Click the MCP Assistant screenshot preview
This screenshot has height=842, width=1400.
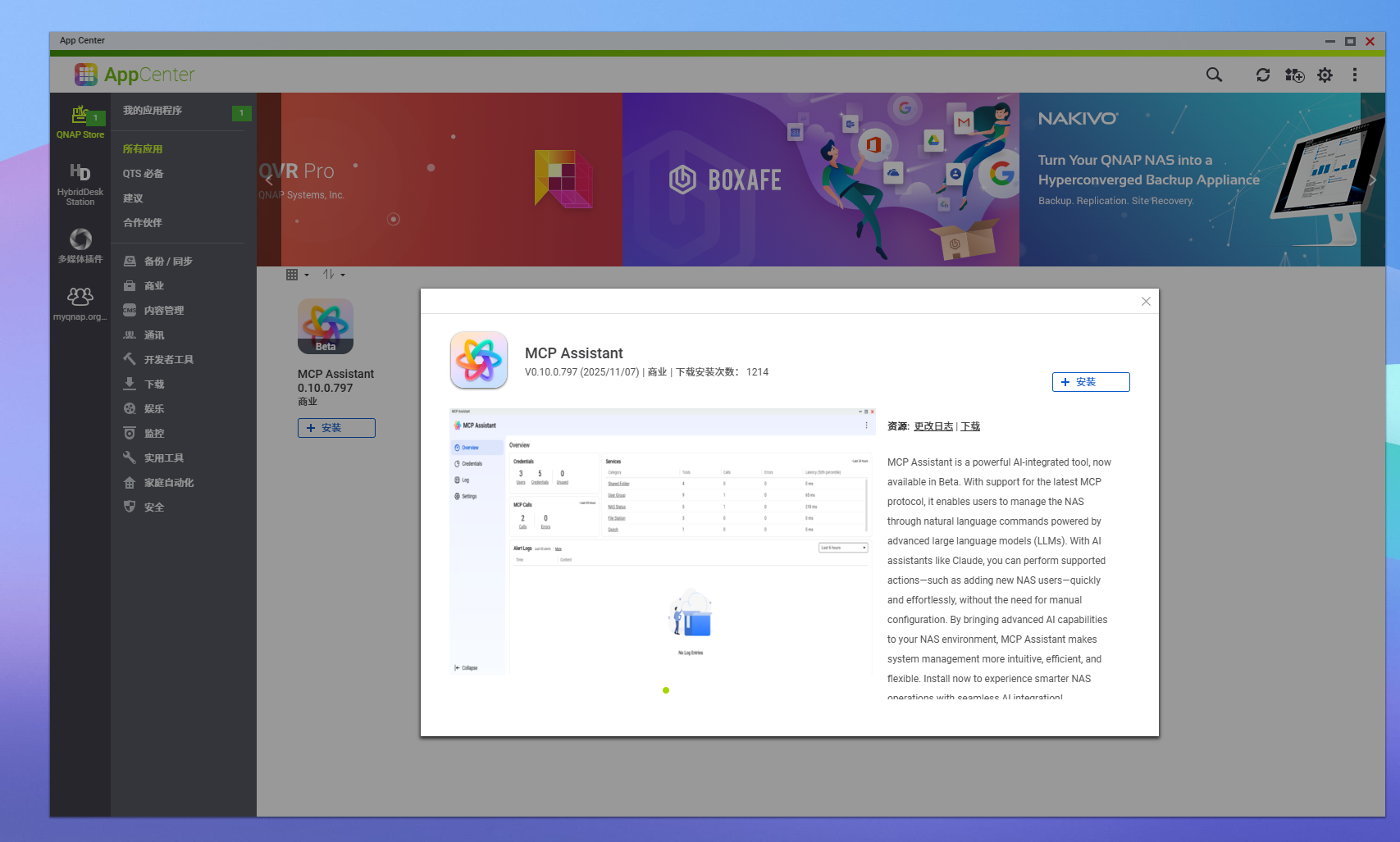click(x=663, y=541)
